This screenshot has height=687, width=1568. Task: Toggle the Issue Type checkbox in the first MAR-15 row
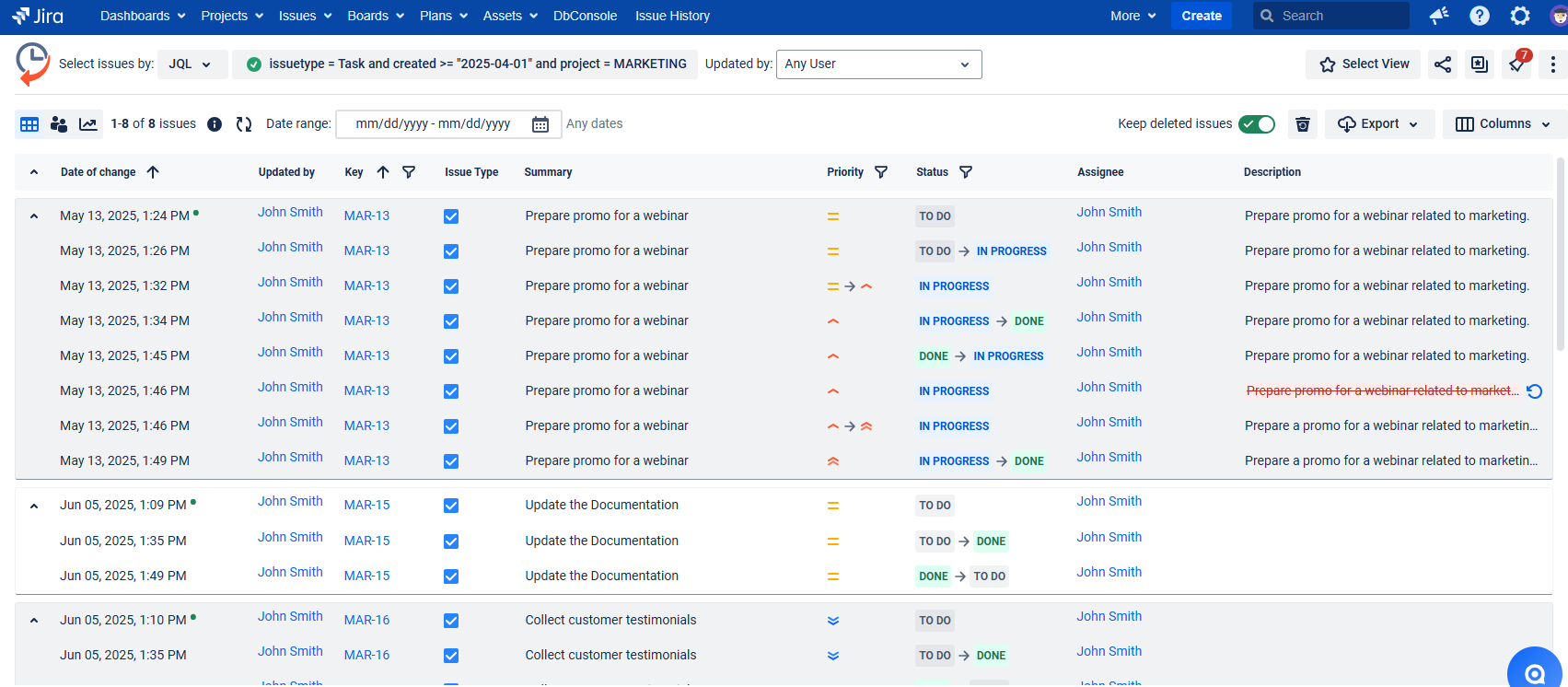click(451, 506)
